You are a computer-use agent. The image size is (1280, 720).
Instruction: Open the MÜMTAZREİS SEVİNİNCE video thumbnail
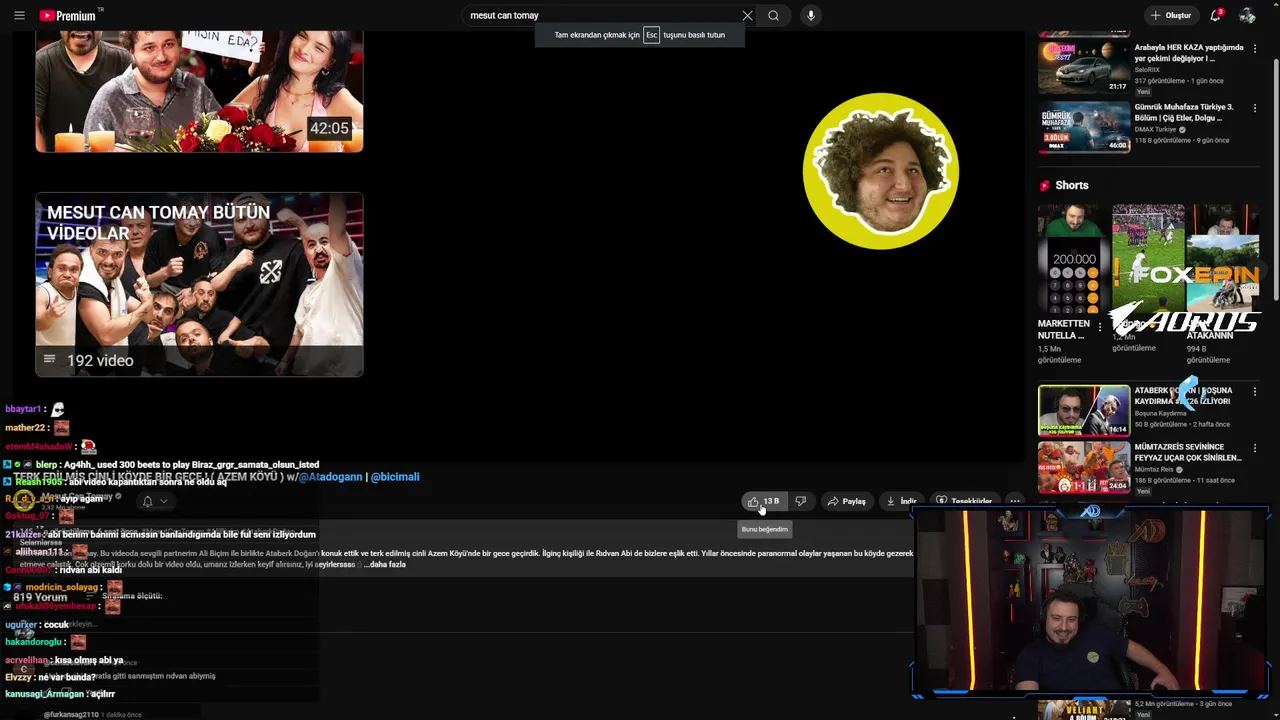pyautogui.click(x=1084, y=468)
